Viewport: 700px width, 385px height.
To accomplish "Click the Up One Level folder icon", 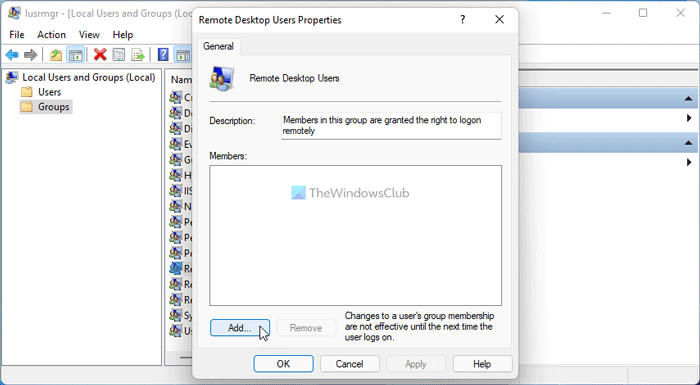I will pos(56,55).
